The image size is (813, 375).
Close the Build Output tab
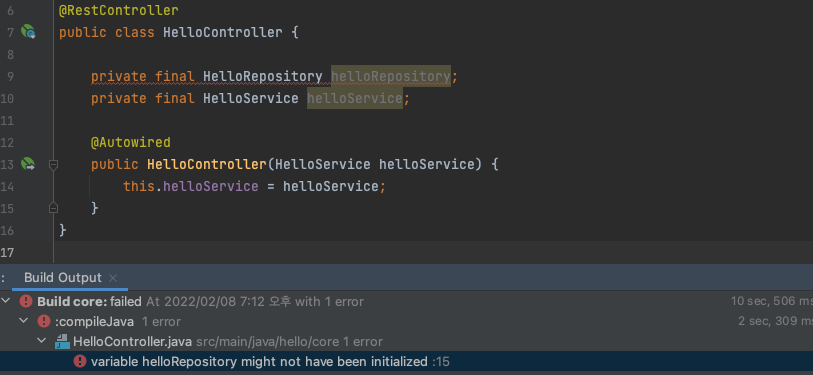(113, 278)
